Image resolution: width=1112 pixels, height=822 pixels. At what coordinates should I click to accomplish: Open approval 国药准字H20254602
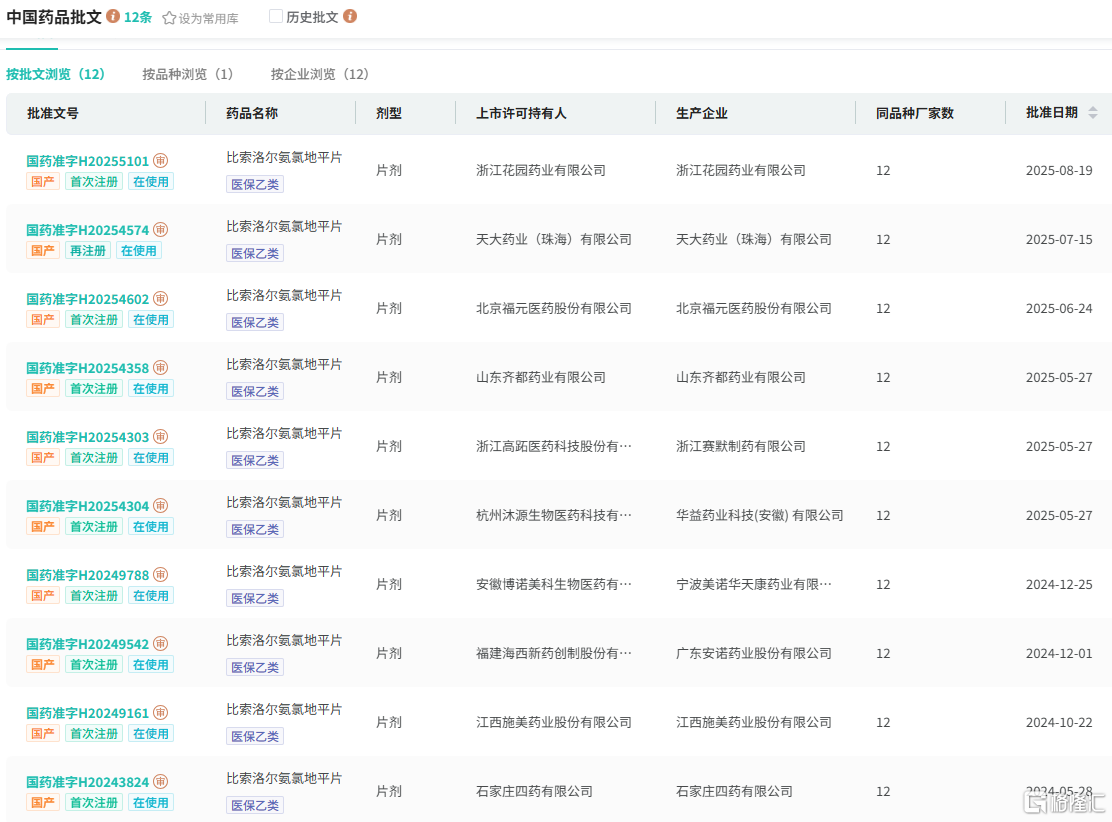pyautogui.click(x=88, y=299)
